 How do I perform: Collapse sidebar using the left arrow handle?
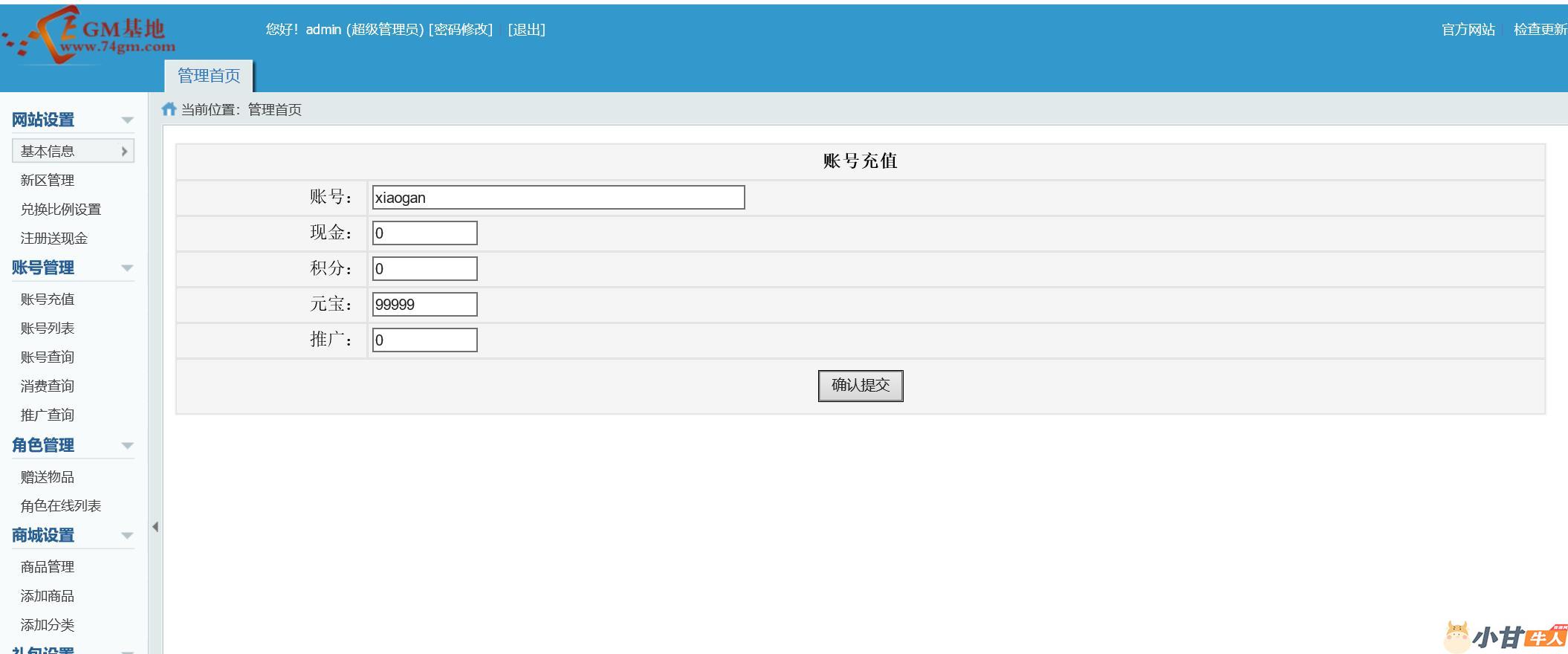pyautogui.click(x=155, y=527)
